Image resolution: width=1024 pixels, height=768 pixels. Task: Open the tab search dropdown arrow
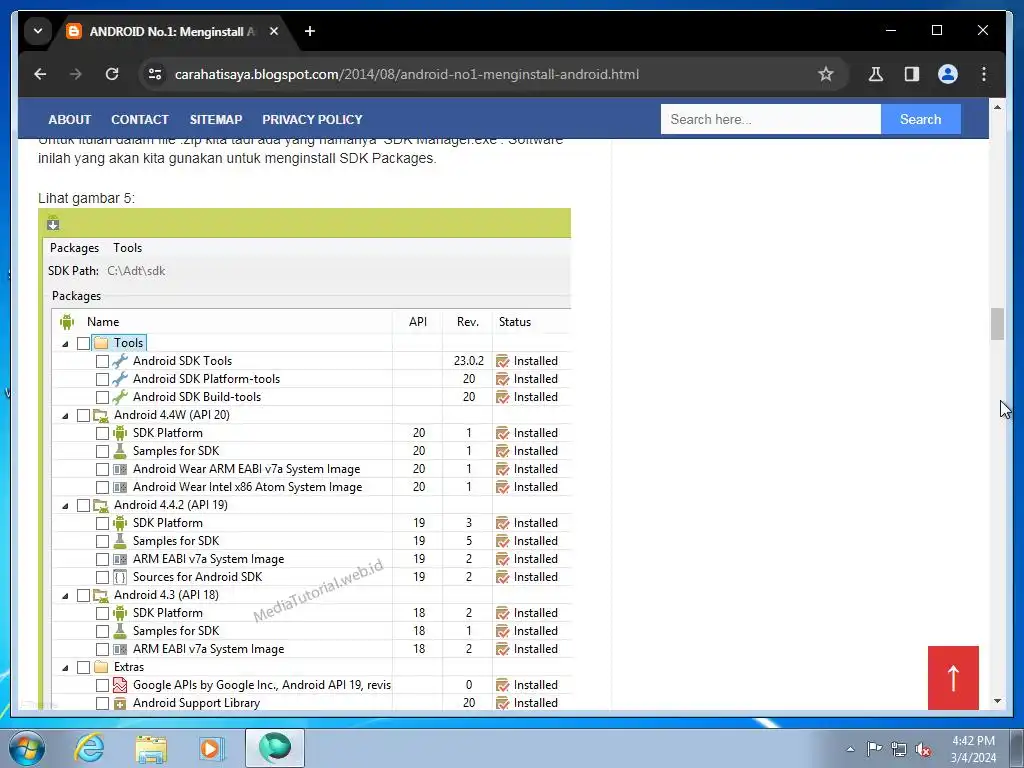[x=38, y=31]
